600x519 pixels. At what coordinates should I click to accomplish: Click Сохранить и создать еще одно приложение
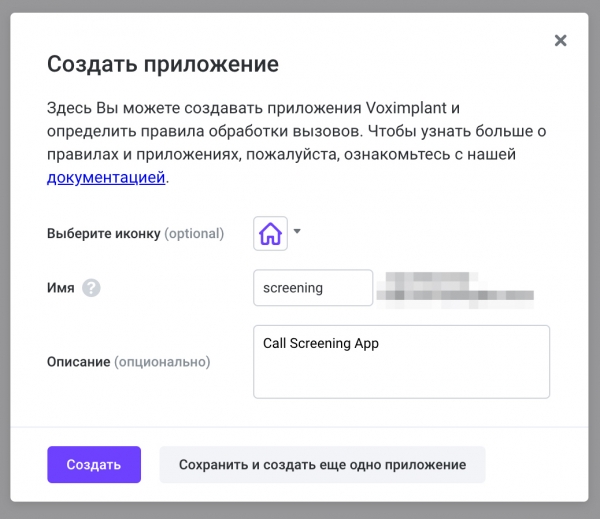pyautogui.click(x=322, y=465)
